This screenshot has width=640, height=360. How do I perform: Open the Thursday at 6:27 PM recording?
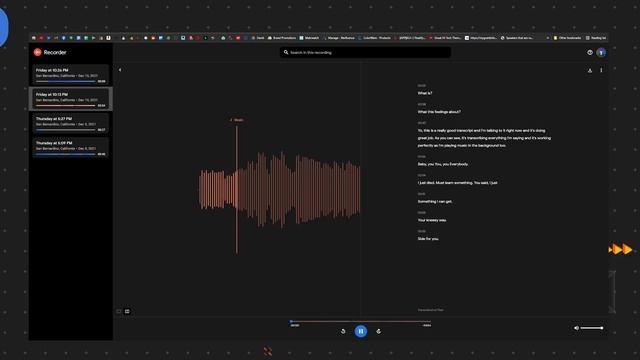[x=71, y=124]
